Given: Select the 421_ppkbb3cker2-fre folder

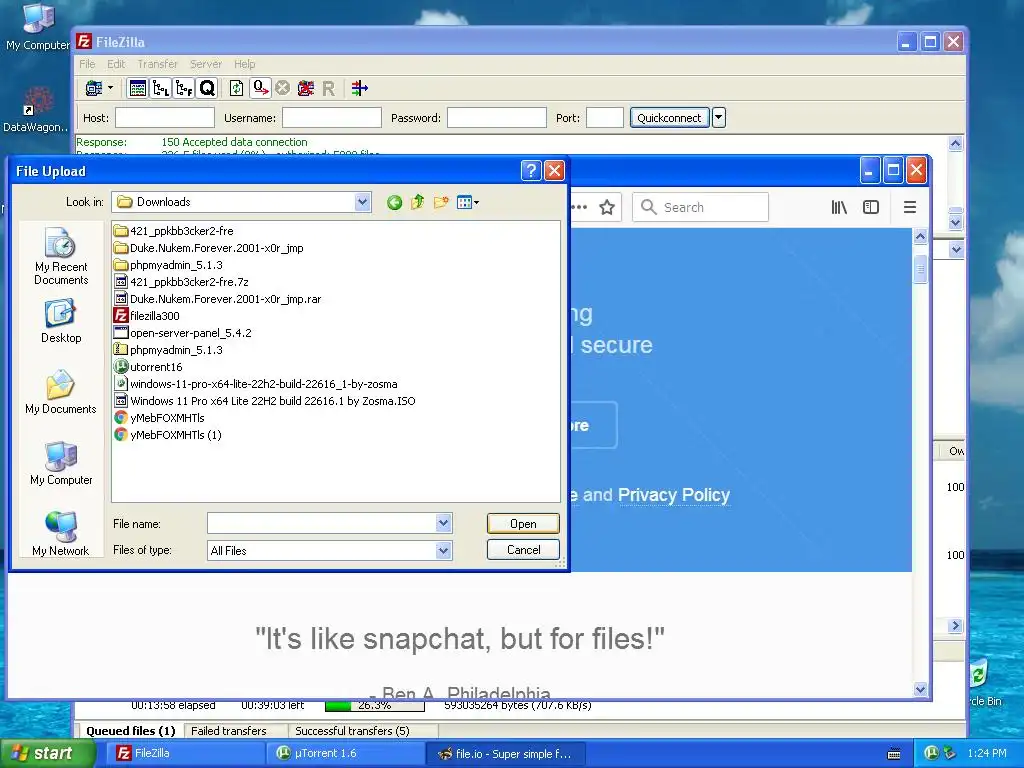Looking at the screenshot, I should pyautogui.click(x=173, y=231).
